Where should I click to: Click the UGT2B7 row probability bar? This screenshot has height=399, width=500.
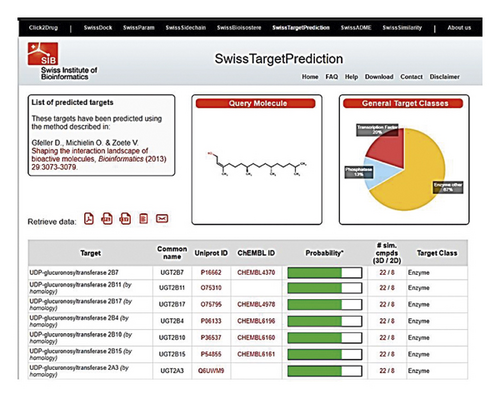click(325, 272)
